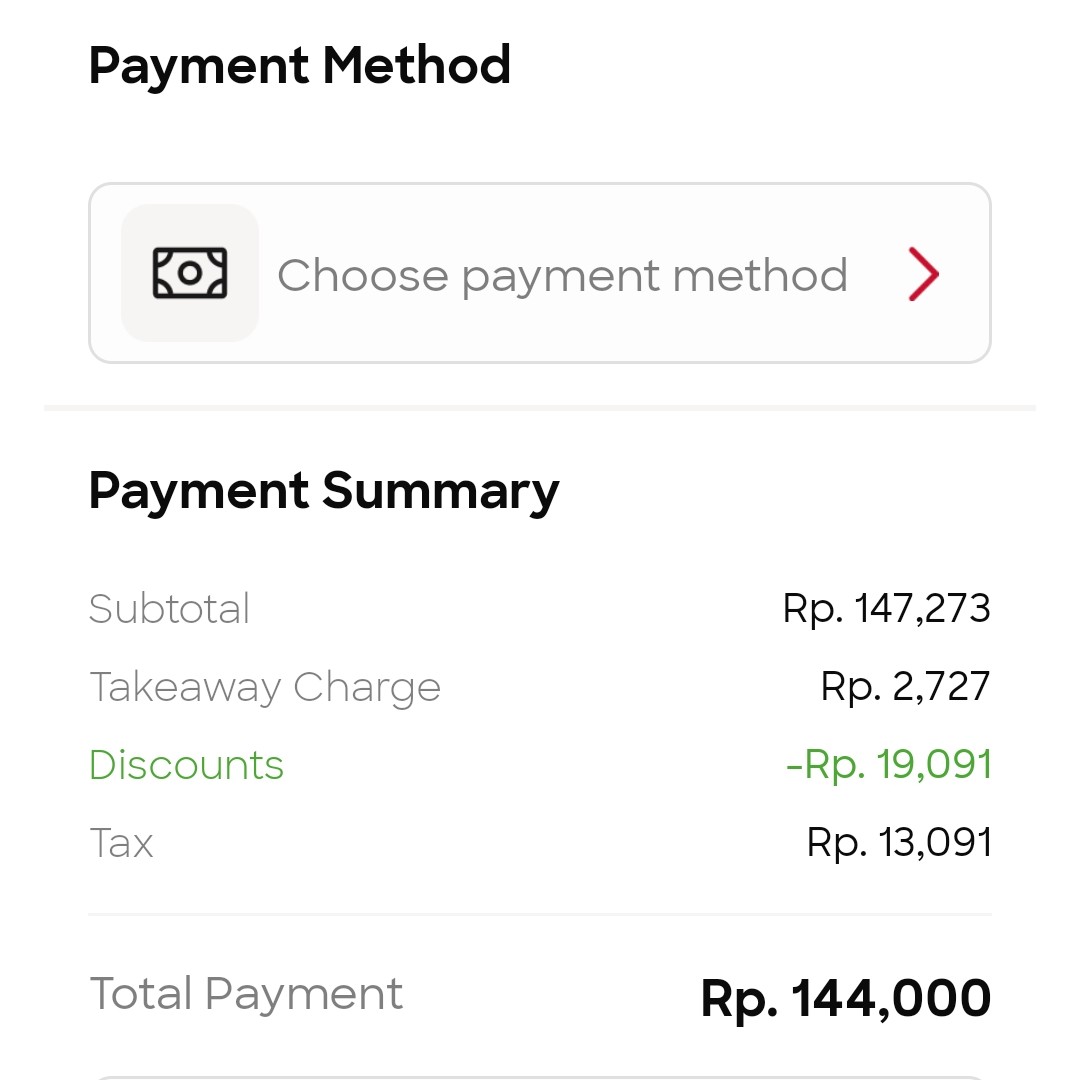
Task: Click the Subtotal label
Action: pos(169,609)
